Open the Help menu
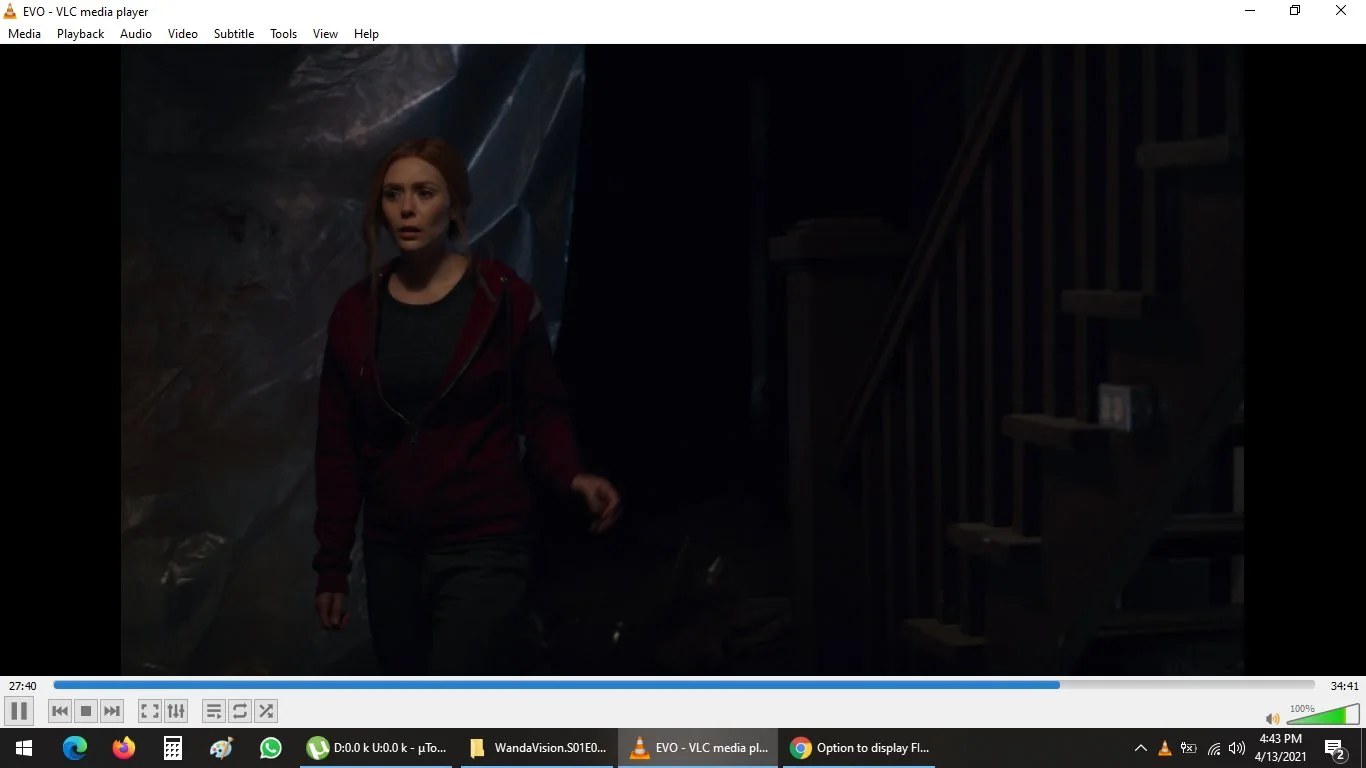 coord(367,34)
